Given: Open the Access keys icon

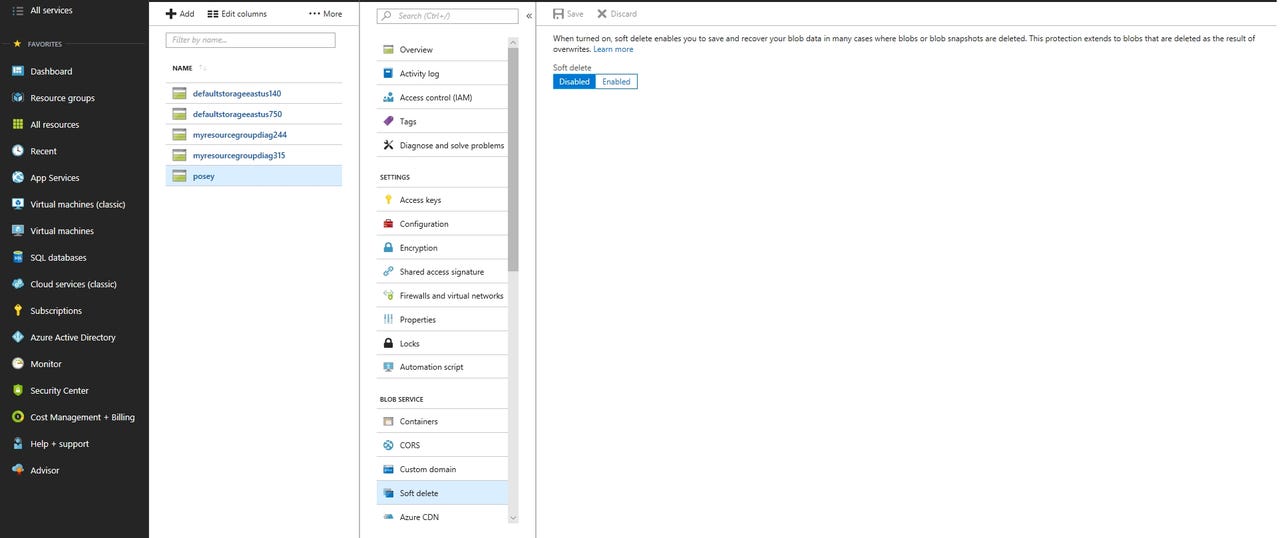Looking at the screenshot, I should 389,200.
